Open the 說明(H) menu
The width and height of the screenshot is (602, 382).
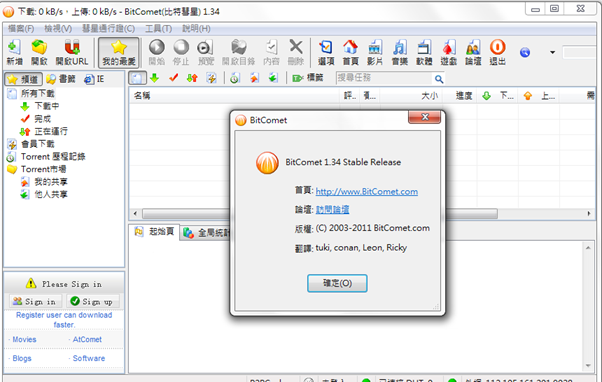196,28
